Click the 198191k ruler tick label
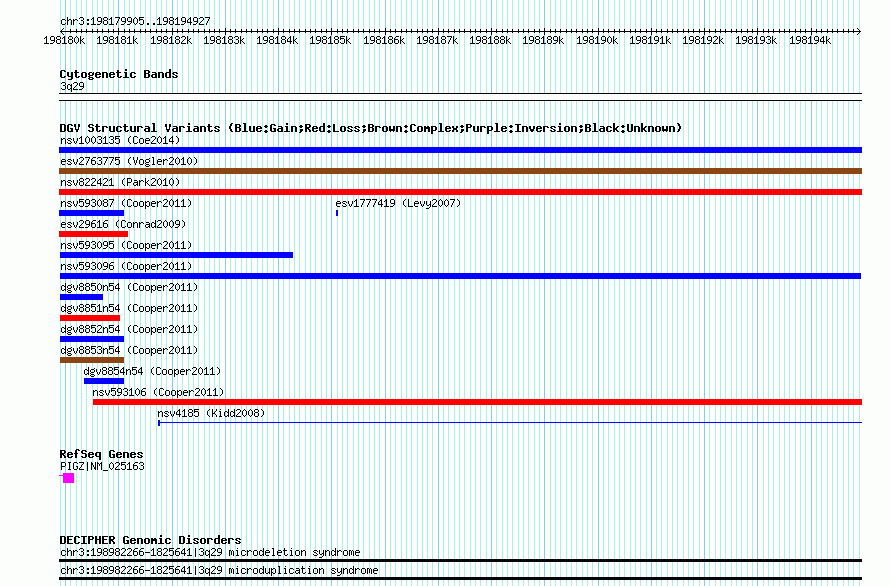This screenshot has height=586, width=890. pyautogui.click(x=650, y=40)
